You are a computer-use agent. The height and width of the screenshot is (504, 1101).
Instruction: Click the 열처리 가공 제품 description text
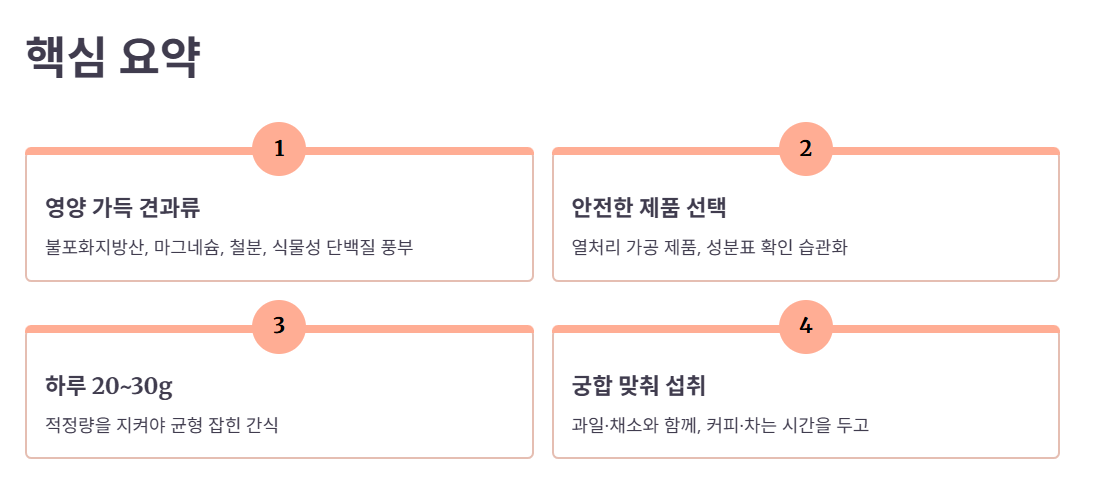point(711,247)
